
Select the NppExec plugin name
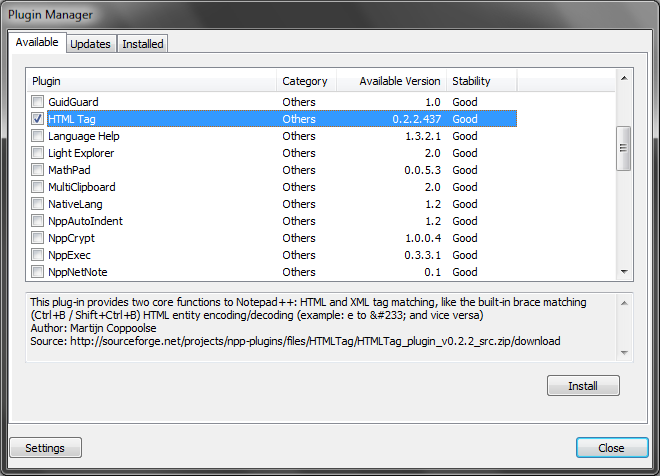click(69, 255)
